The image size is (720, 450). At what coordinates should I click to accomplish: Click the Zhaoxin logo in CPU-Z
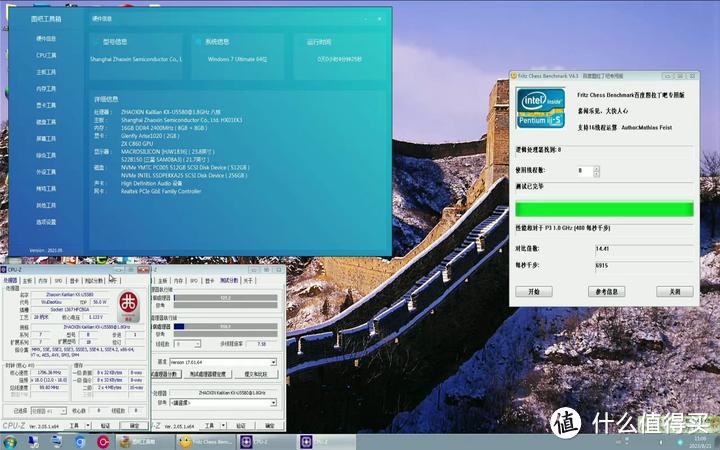coord(129,302)
